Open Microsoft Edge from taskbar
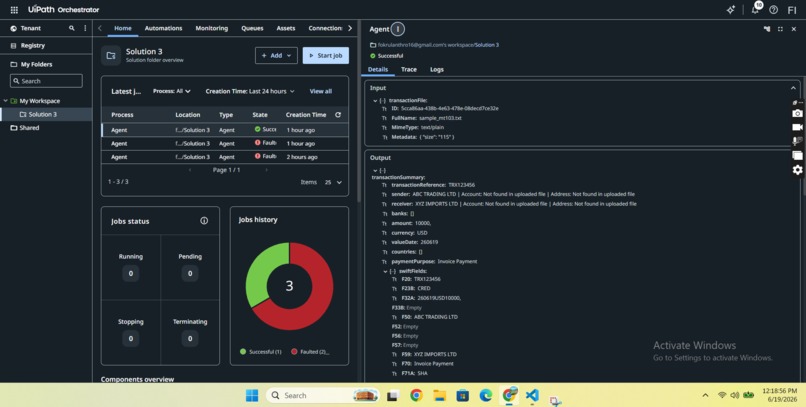806x407 pixels. [x=486, y=395]
